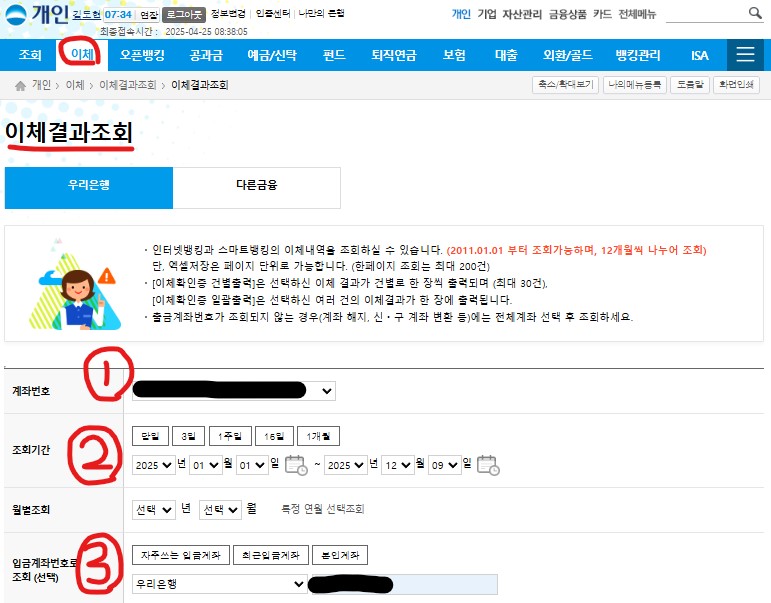Click the 로그아웃 button
Image resolution: width=771 pixels, height=603 pixels.
pos(184,15)
